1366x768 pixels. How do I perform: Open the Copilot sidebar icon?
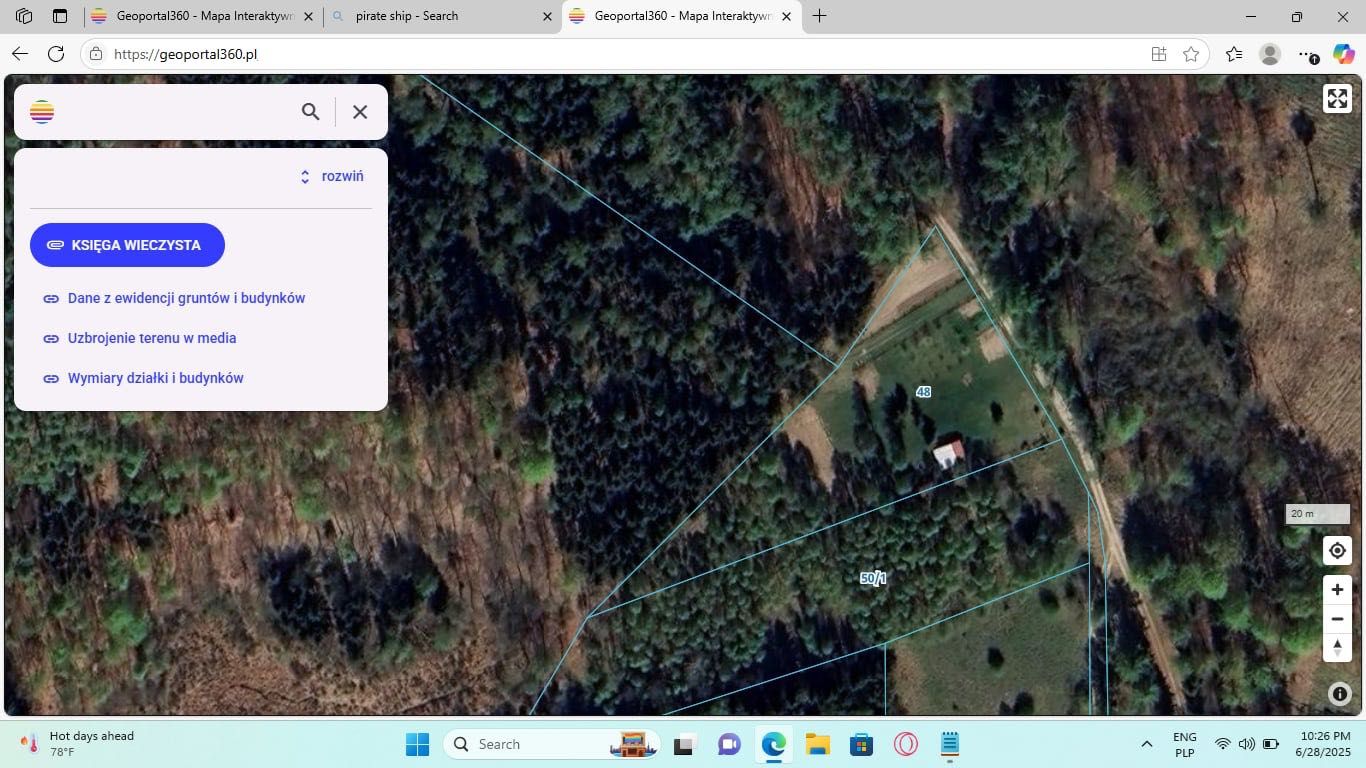pos(1343,54)
